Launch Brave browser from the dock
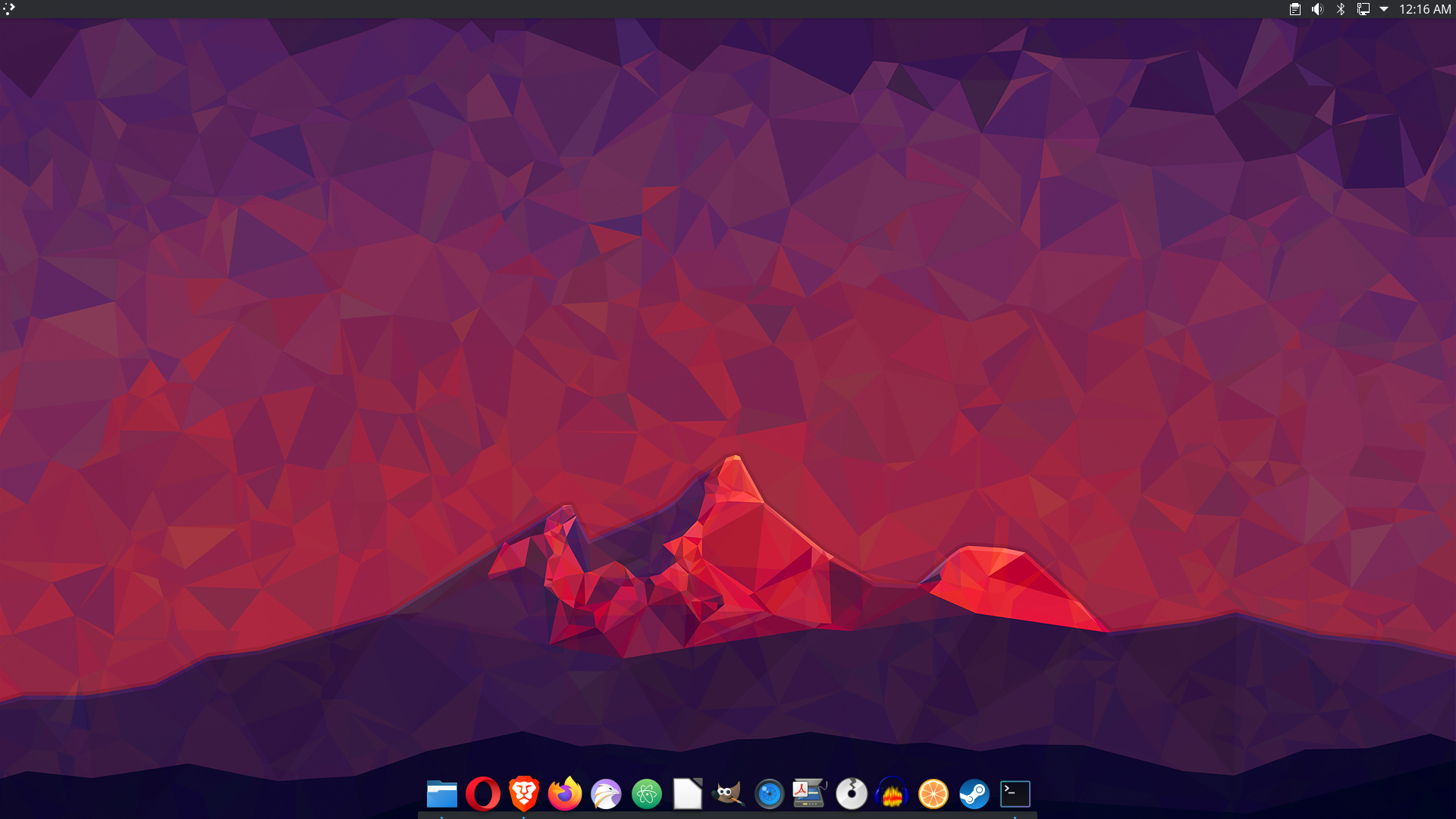The height and width of the screenshot is (819, 1456). pyautogui.click(x=524, y=794)
